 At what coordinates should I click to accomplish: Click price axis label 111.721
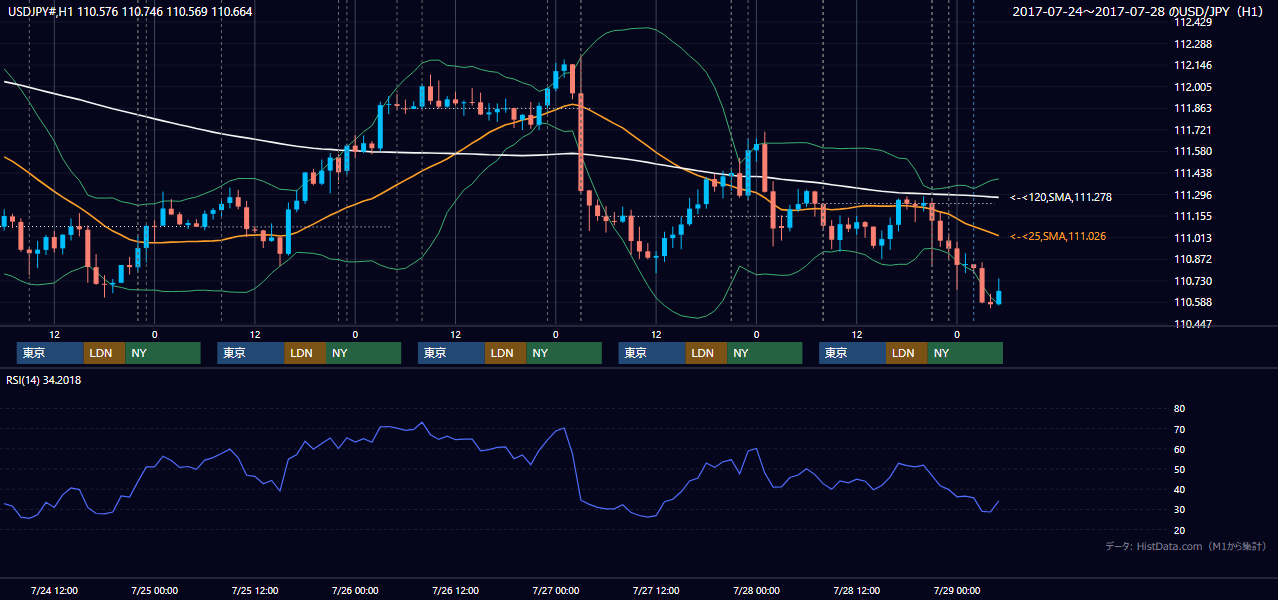tap(1194, 130)
